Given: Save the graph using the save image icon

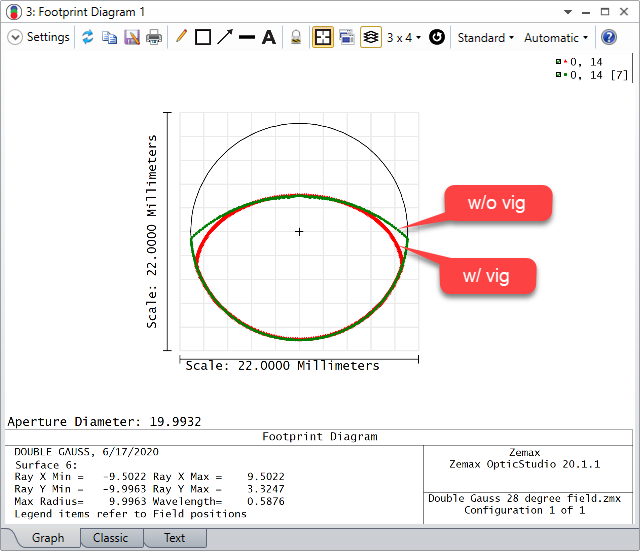Looking at the screenshot, I should click(132, 38).
